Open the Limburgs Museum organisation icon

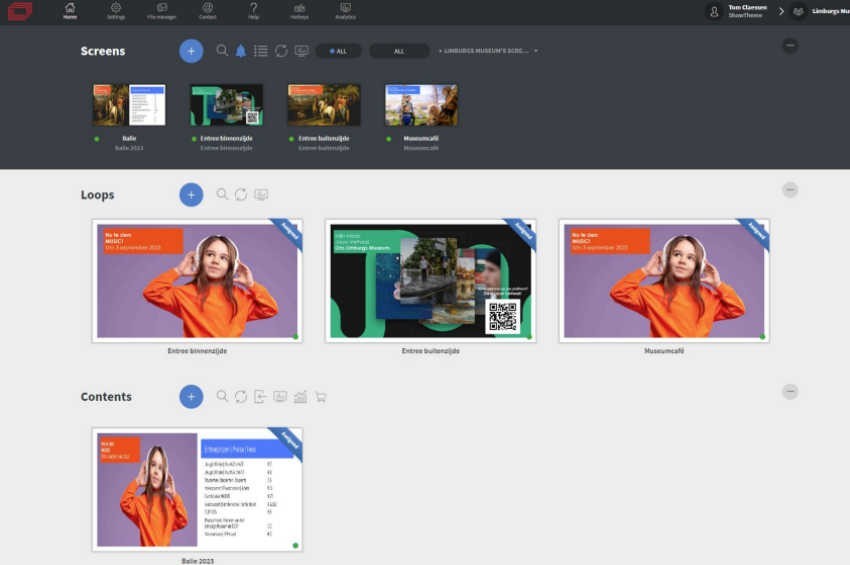(798, 11)
